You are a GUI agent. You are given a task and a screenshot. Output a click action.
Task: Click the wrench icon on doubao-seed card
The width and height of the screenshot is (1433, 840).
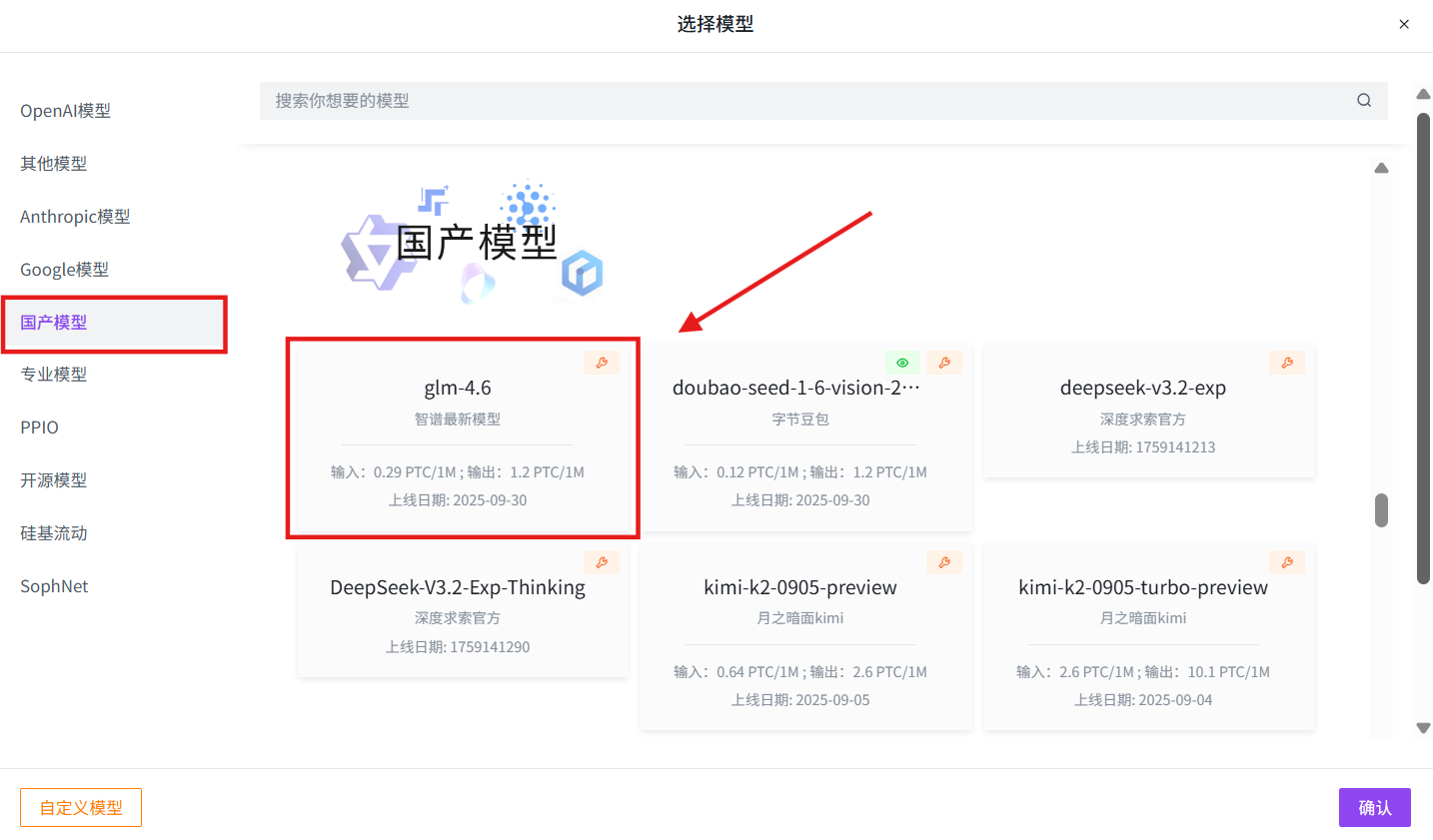(x=944, y=363)
